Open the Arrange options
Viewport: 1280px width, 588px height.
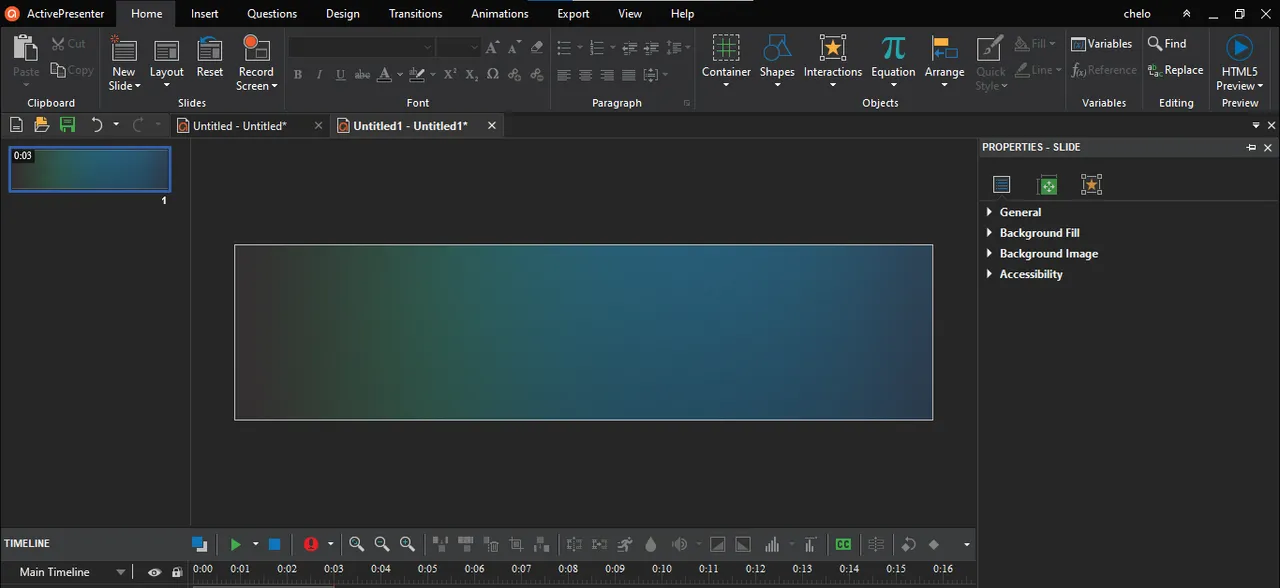pos(944,62)
